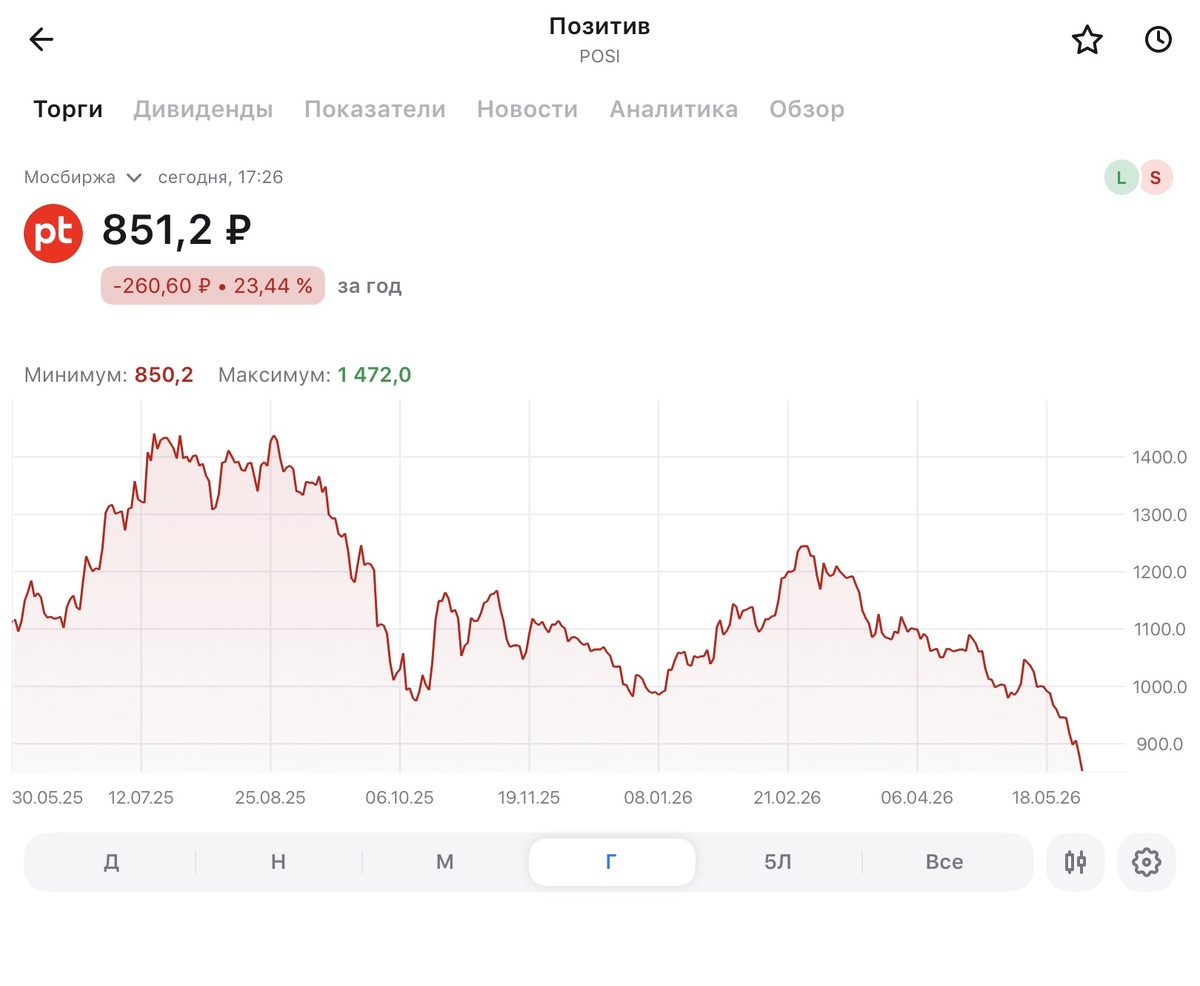Tap the Positive Technologies pt logo
This screenshot has height=986, width=1200.
tap(53, 233)
